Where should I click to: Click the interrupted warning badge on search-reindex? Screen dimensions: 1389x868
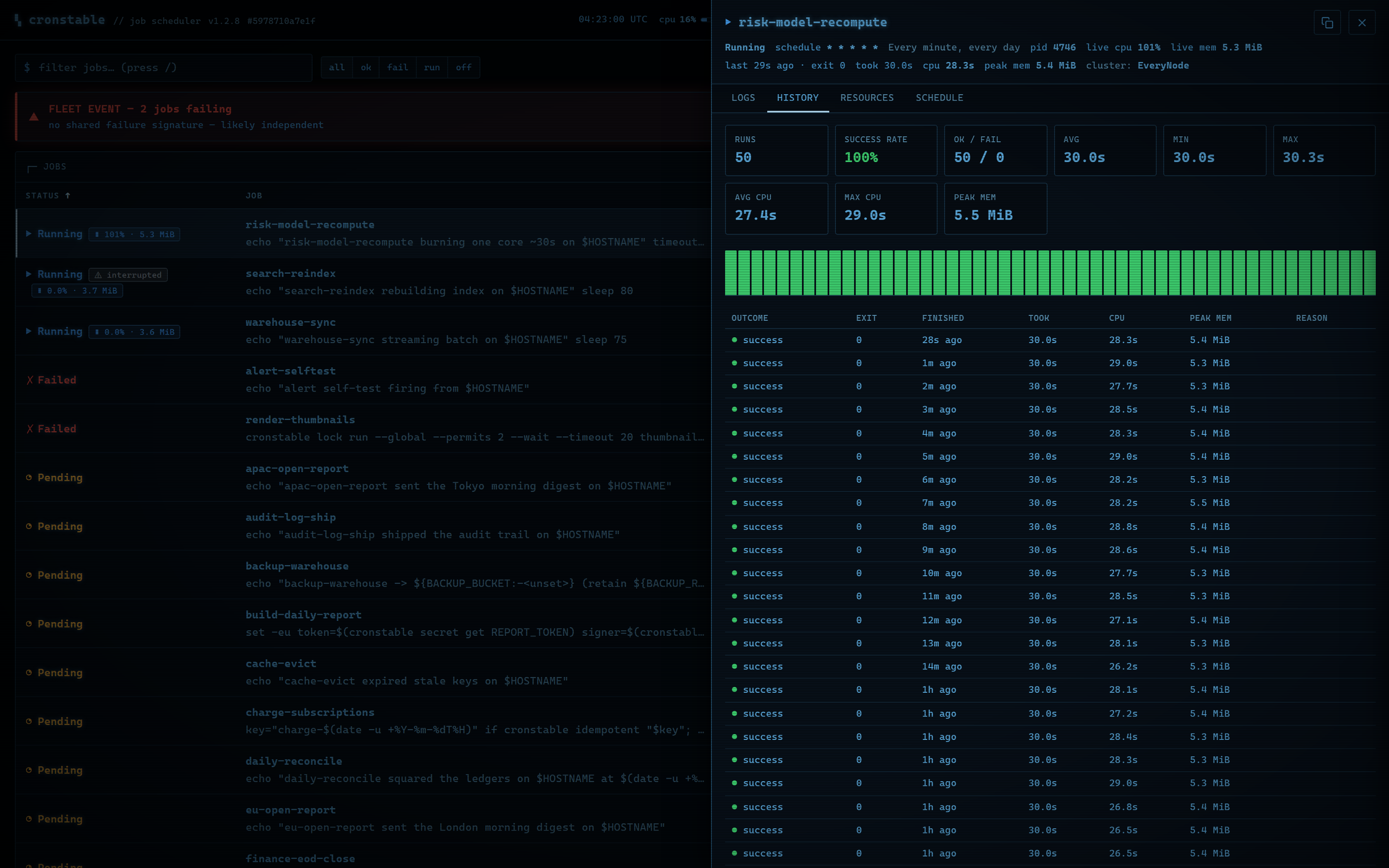[x=128, y=275]
